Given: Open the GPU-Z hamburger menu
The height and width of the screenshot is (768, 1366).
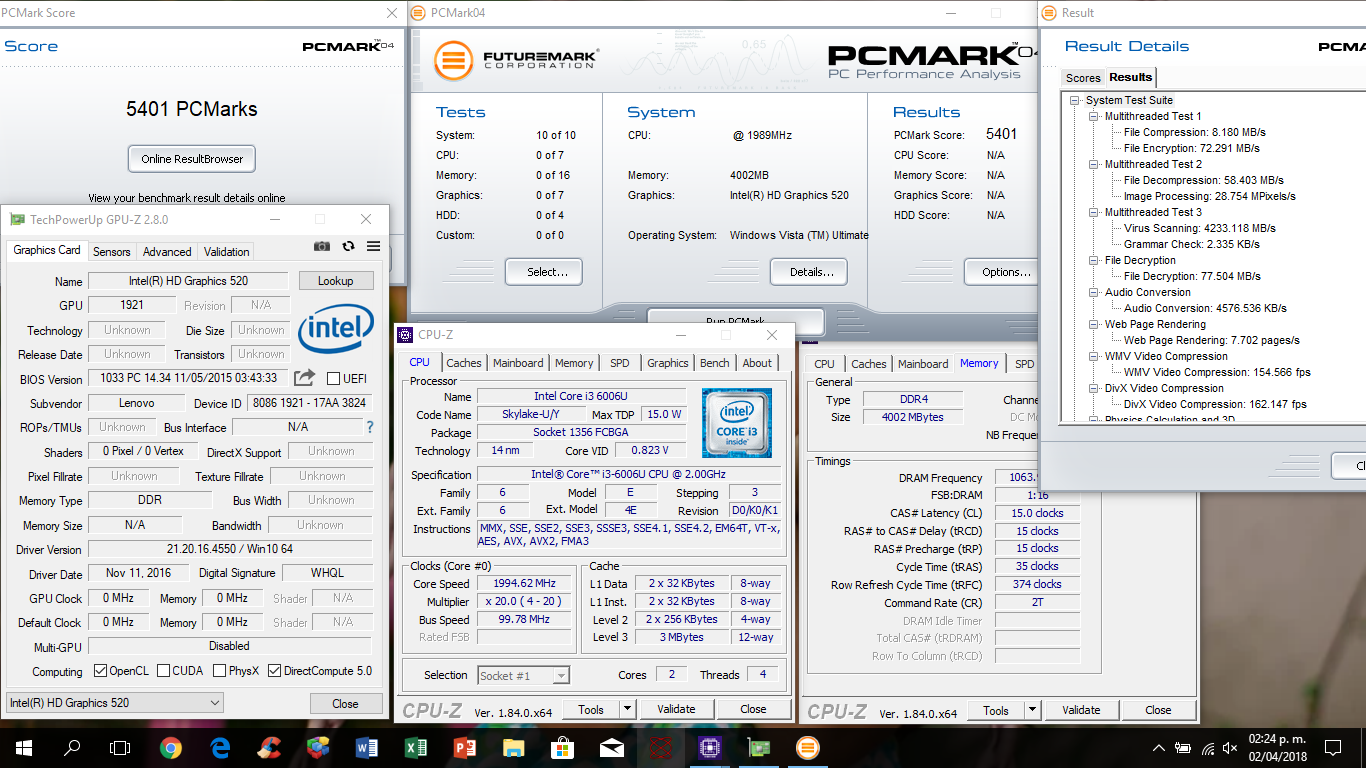Looking at the screenshot, I should pyautogui.click(x=373, y=246).
